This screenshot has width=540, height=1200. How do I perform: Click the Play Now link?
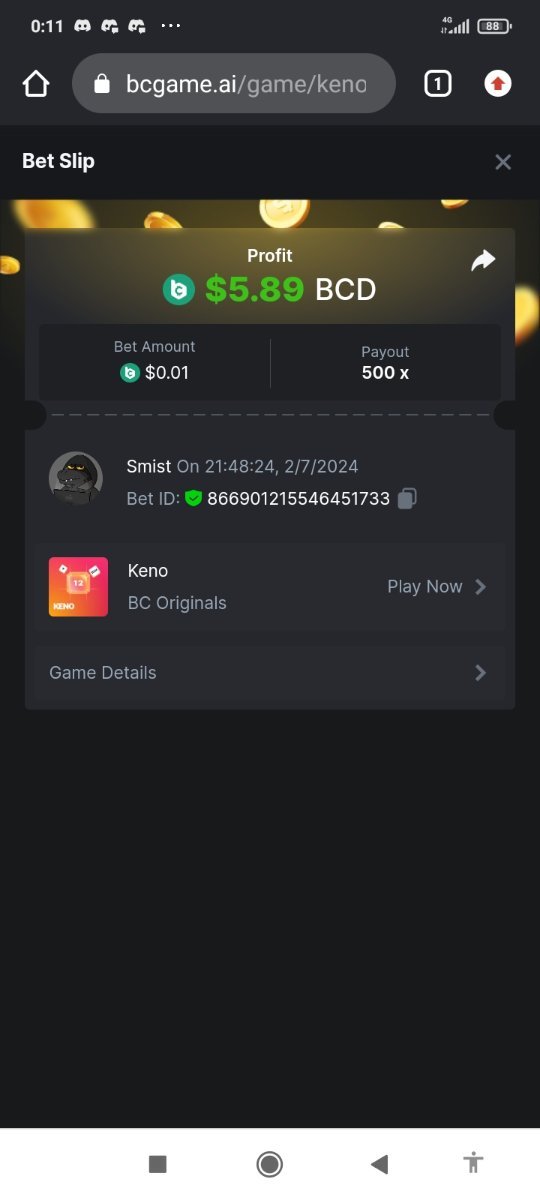coord(425,587)
